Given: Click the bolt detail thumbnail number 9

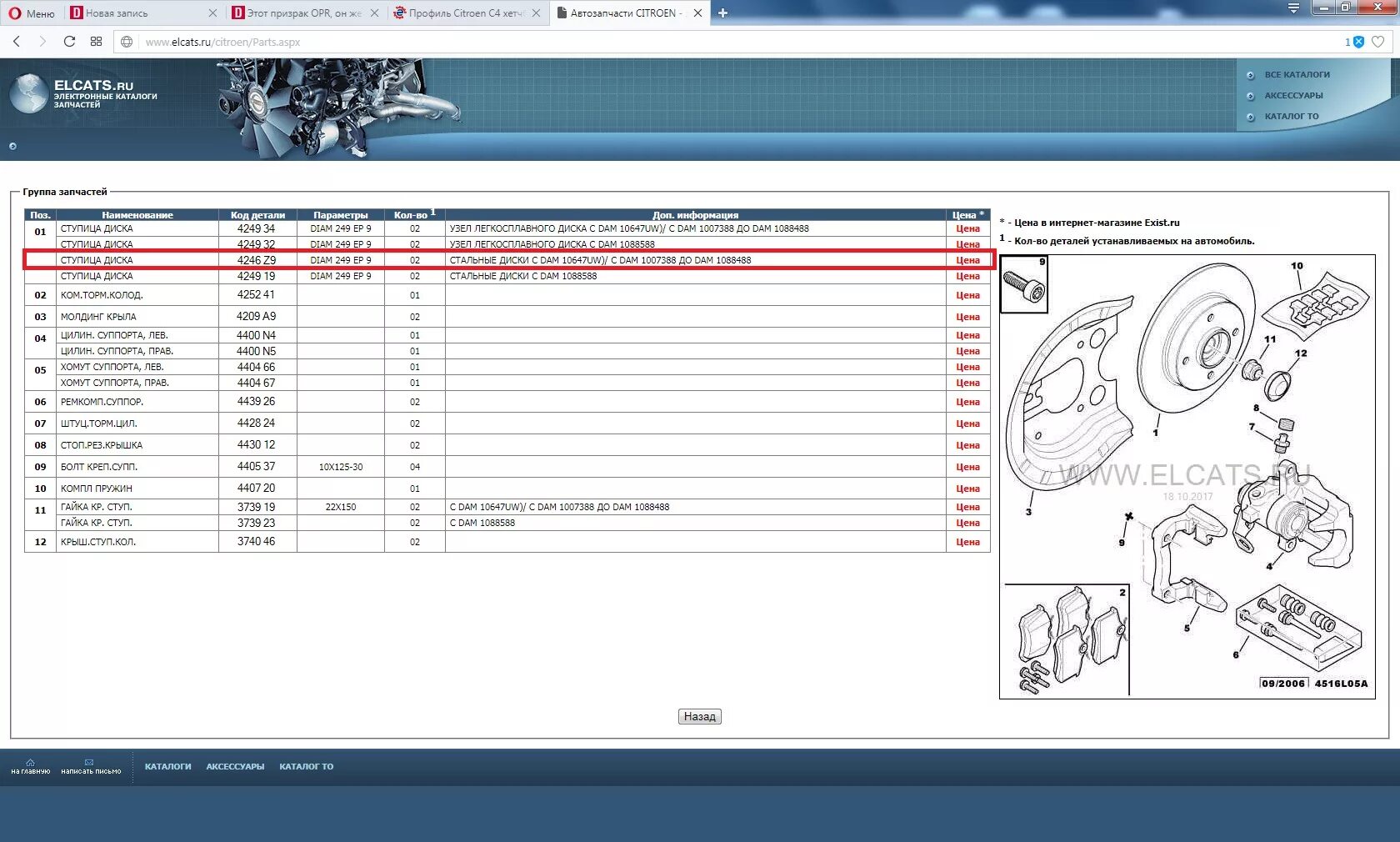Looking at the screenshot, I should click(x=1023, y=284).
